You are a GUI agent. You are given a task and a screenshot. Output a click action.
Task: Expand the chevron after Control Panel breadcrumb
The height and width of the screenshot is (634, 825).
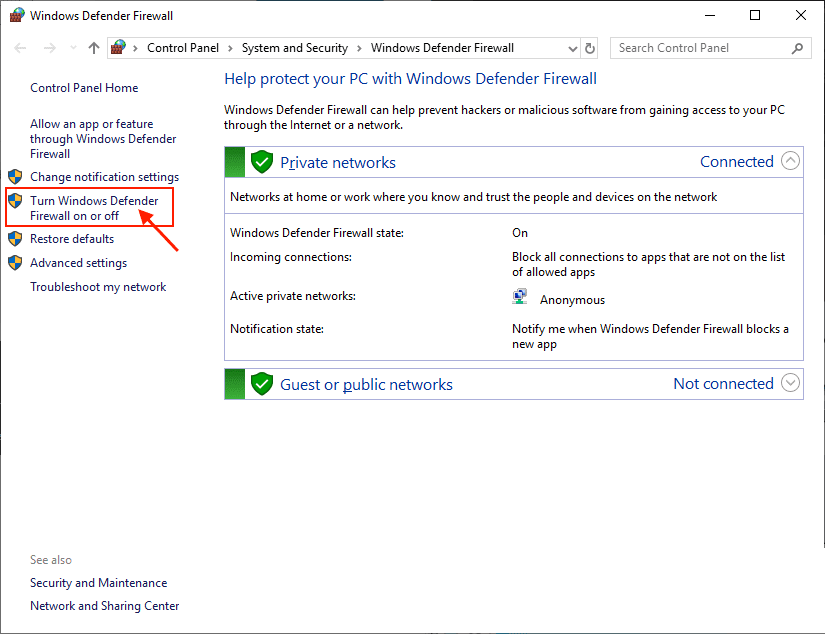(x=230, y=48)
